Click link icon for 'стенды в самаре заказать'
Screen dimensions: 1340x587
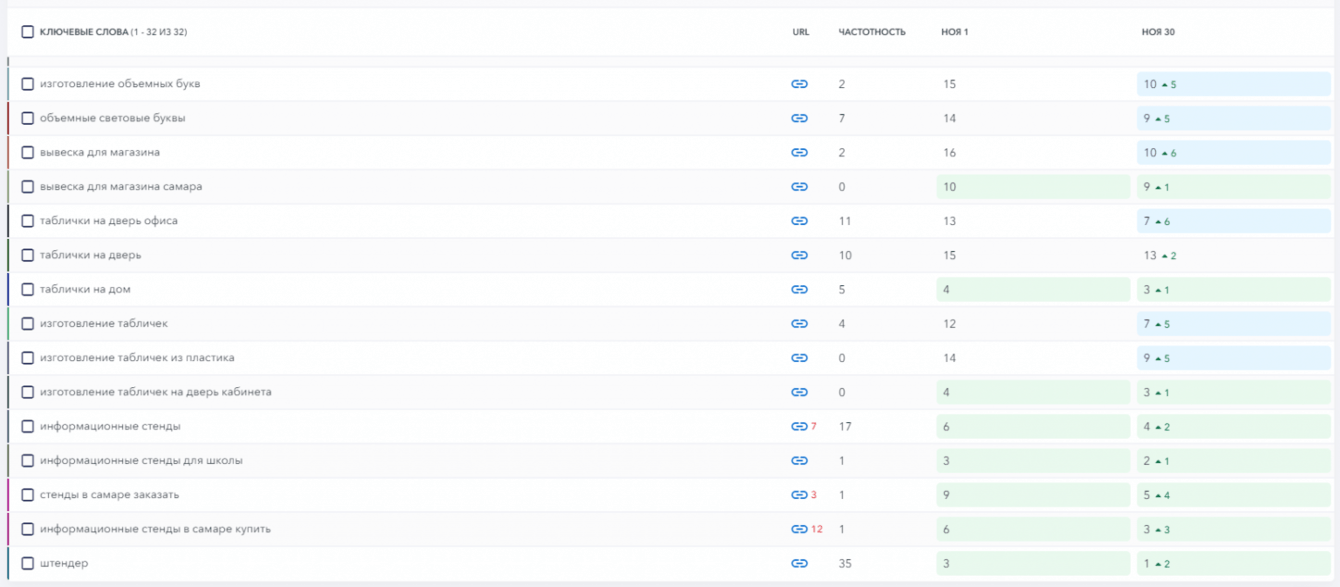click(x=798, y=495)
